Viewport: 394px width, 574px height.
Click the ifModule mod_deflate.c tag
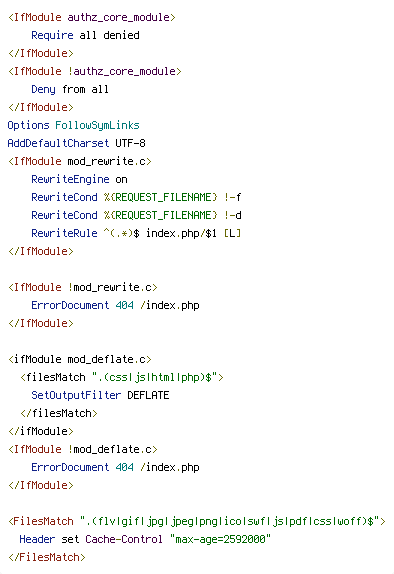tap(80, 359)
